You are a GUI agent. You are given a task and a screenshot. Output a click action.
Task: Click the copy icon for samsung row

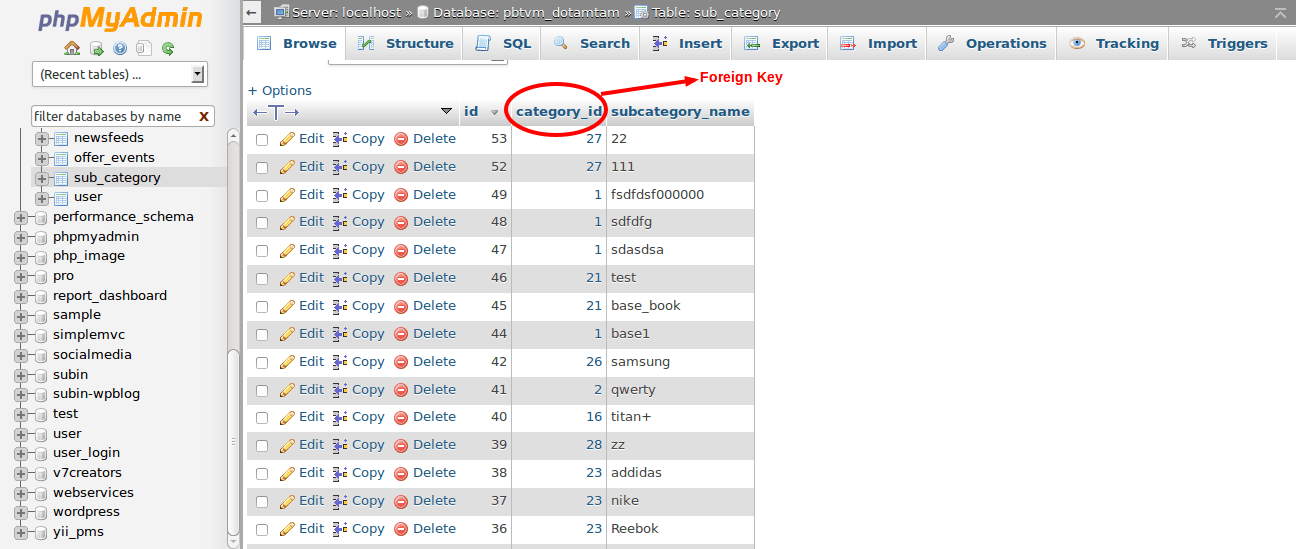[x=340, y=362]
